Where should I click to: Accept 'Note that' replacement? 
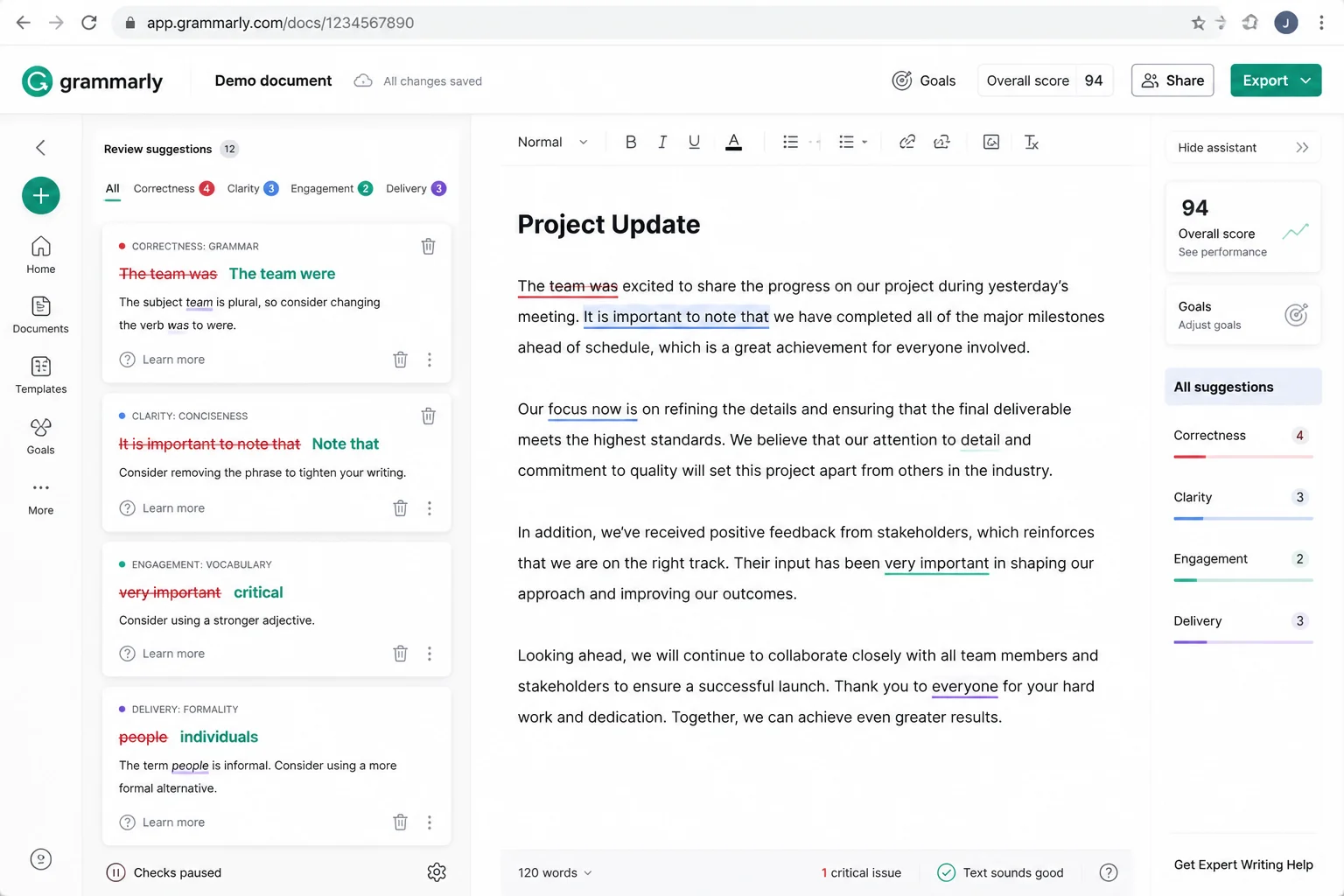pyautogui.click(x=345, y=444)
